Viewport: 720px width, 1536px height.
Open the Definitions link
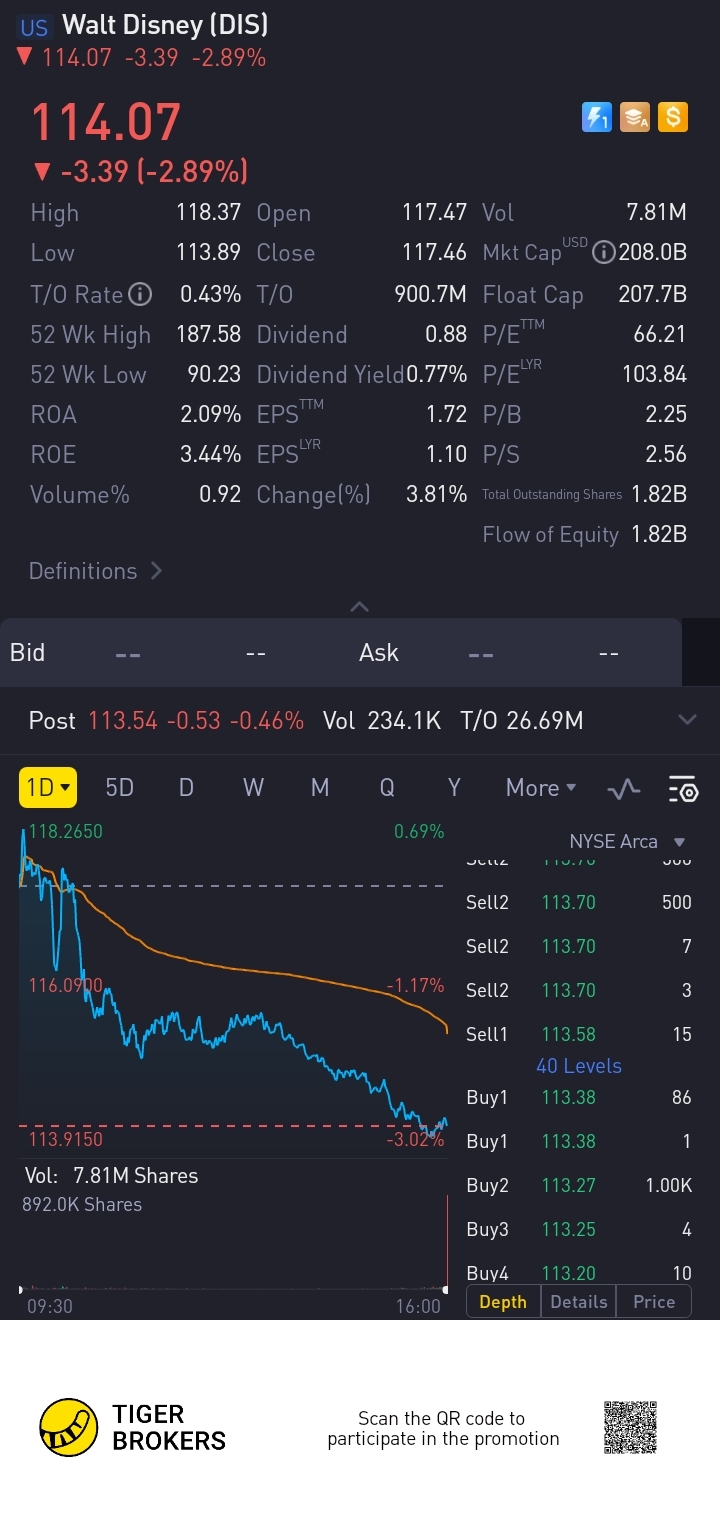[x=95, y=571]
